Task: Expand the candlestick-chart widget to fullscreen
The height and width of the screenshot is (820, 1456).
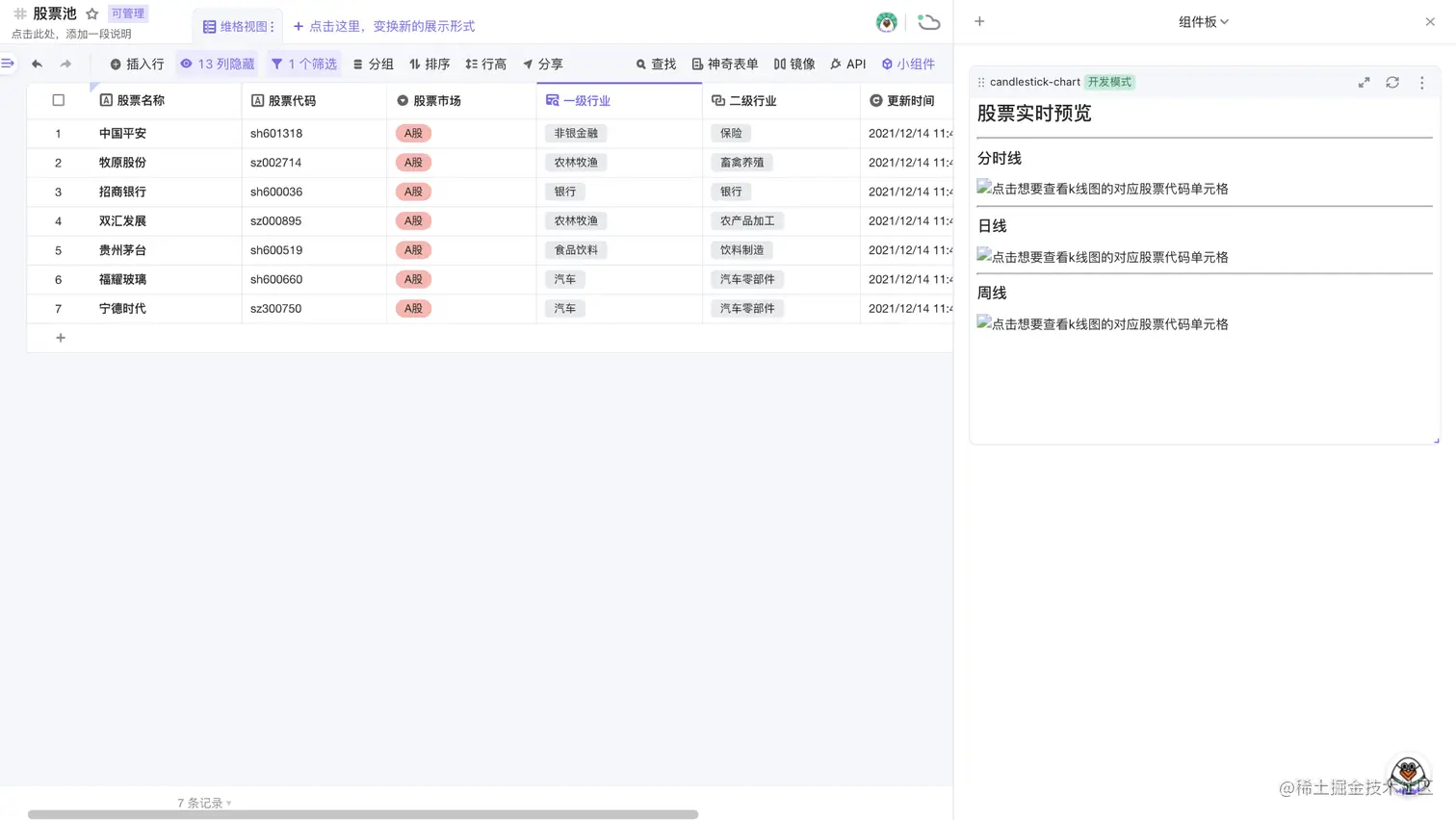Action: pos(1364,83)
